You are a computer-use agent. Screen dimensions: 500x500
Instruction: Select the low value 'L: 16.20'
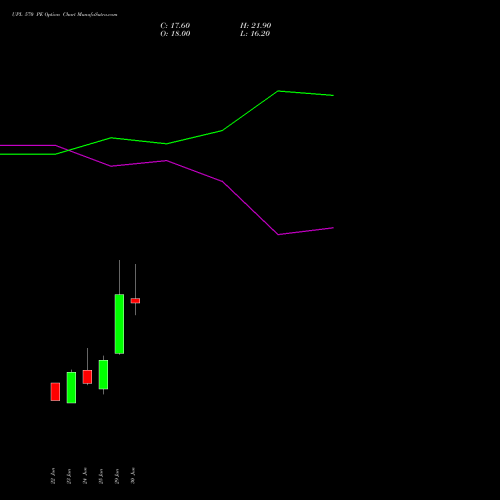tap(255, 33)
